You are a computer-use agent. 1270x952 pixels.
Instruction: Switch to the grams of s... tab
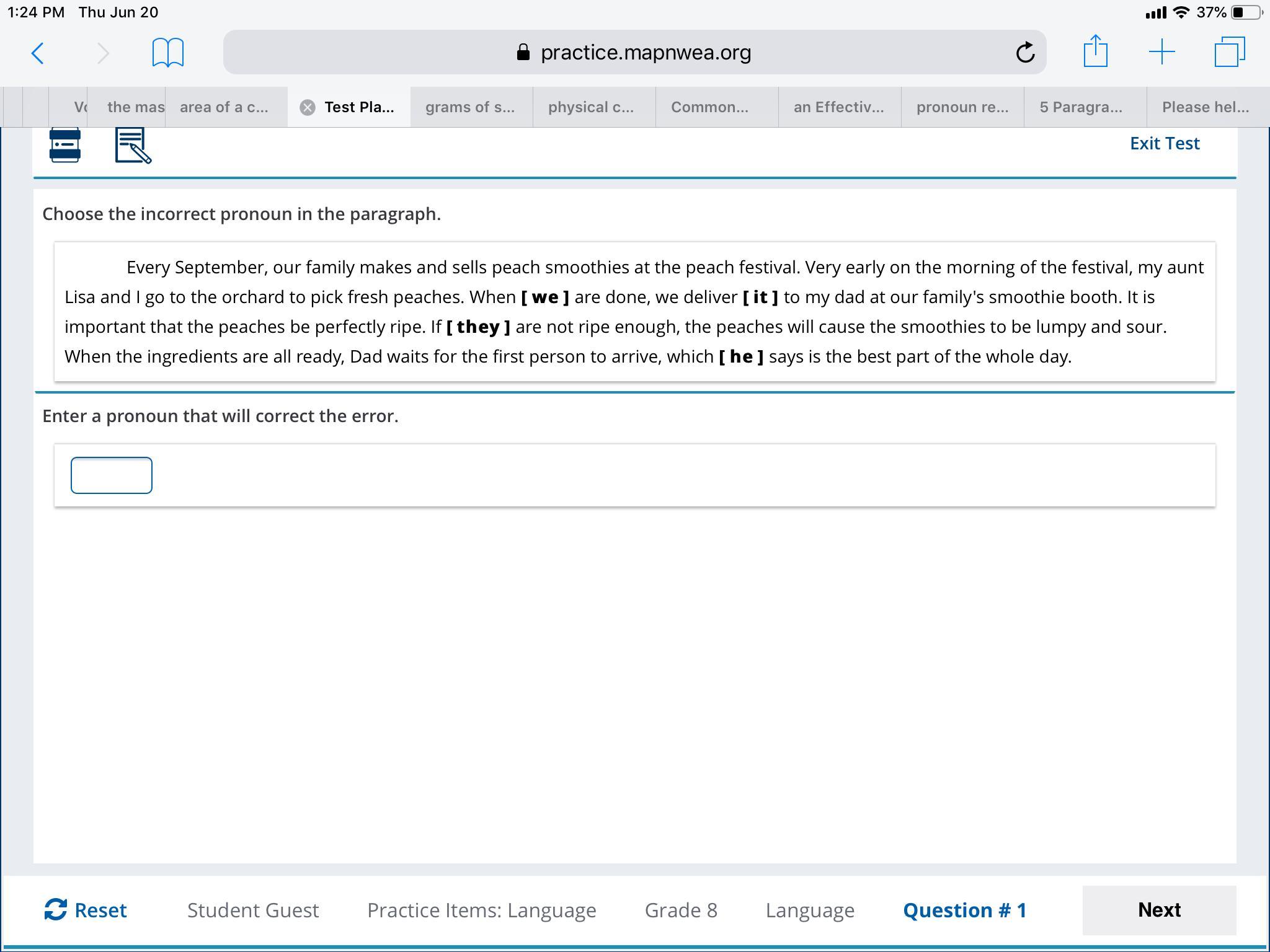(x=470, y=107)
